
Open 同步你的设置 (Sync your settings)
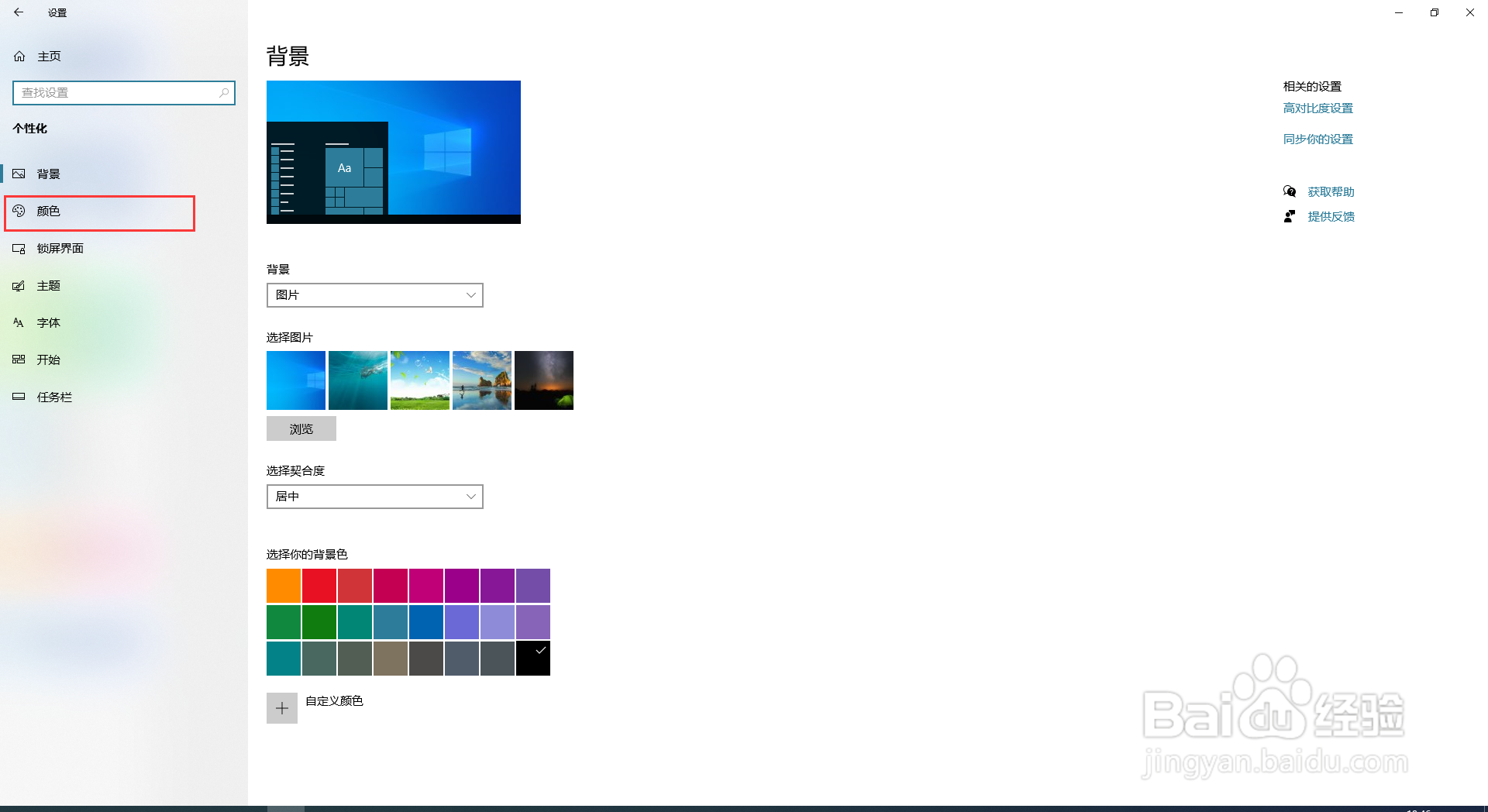(1317, 139)
